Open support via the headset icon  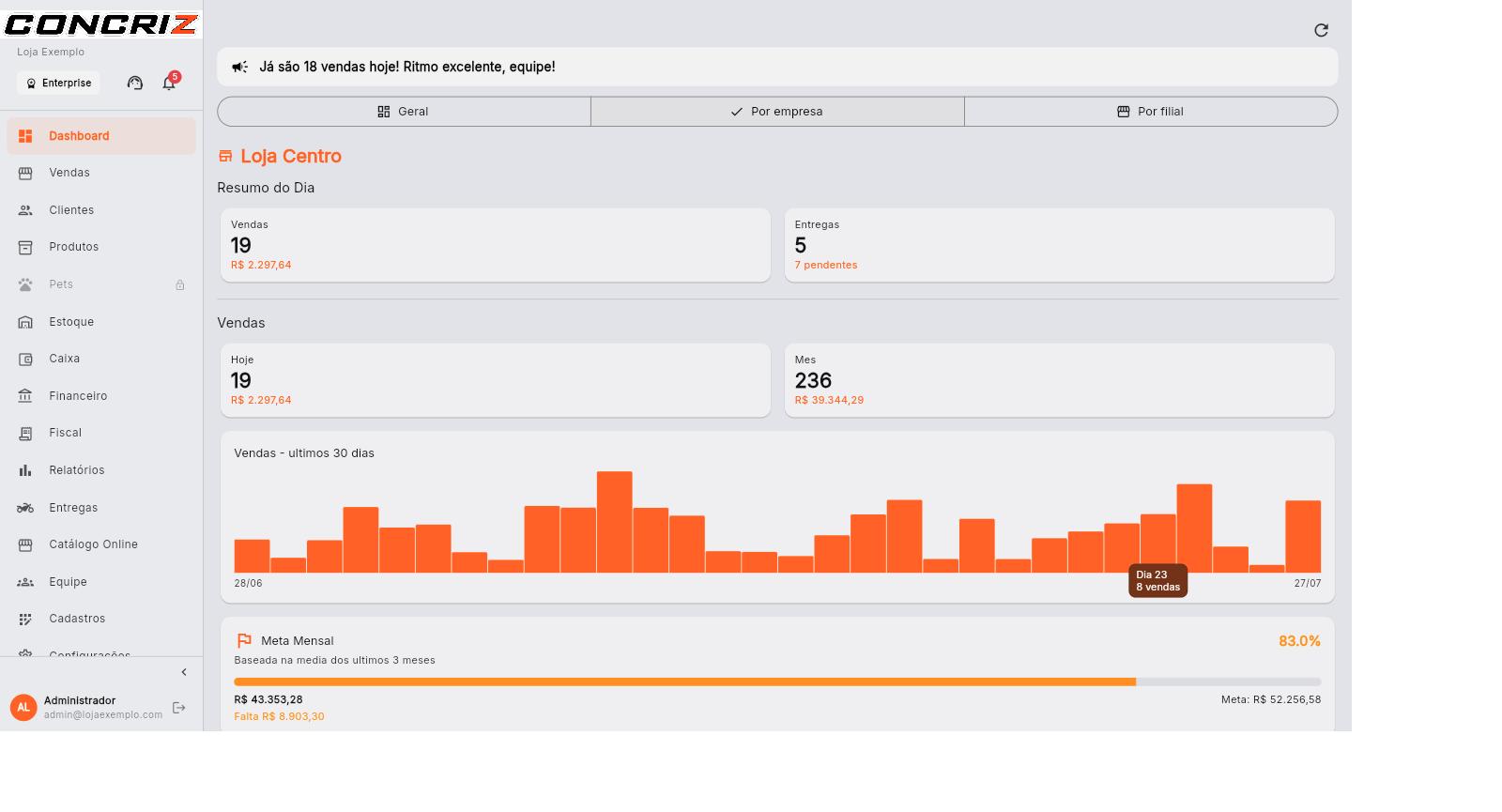135,83
